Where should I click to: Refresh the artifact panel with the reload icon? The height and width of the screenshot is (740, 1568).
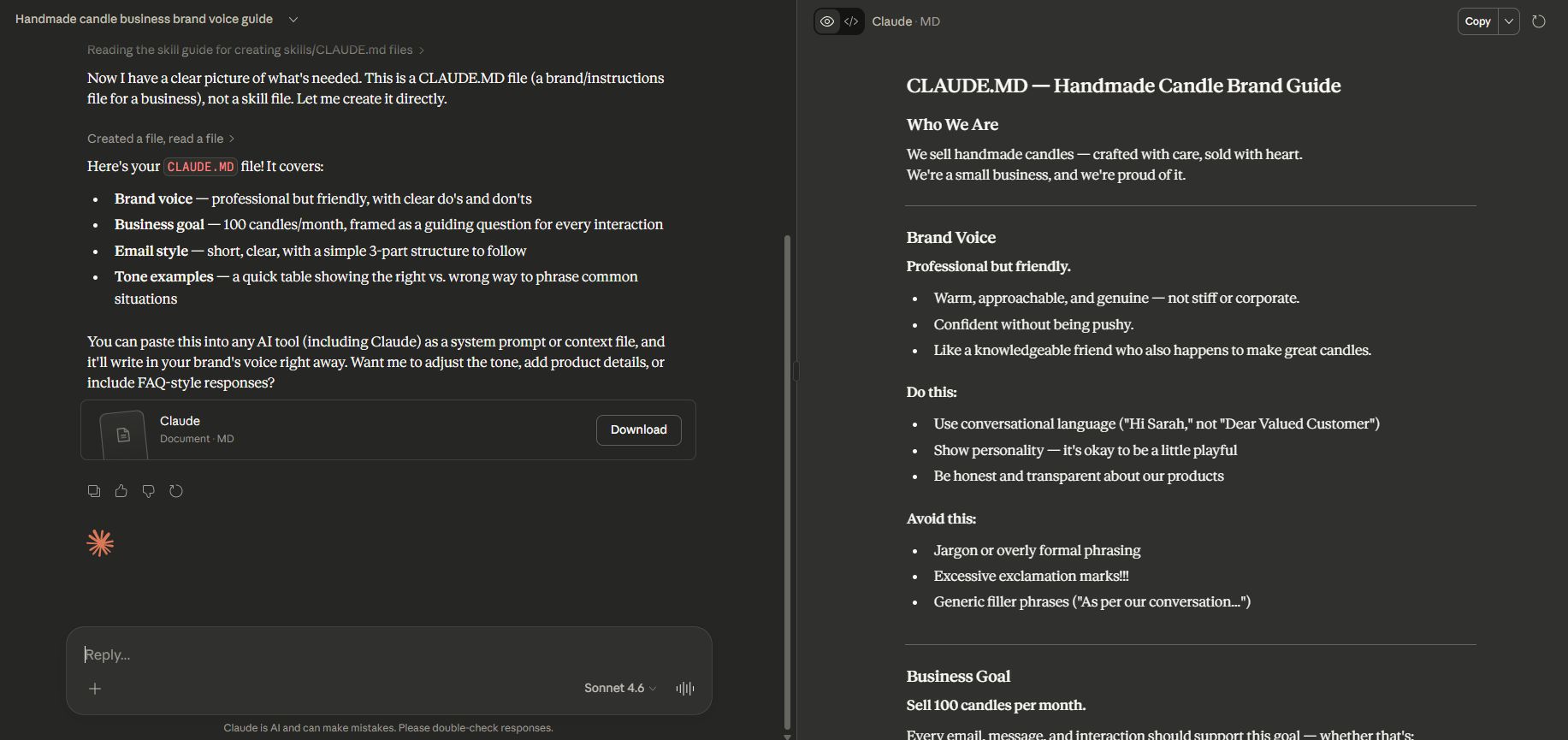pyautogui.click(x=1539, y=21)
